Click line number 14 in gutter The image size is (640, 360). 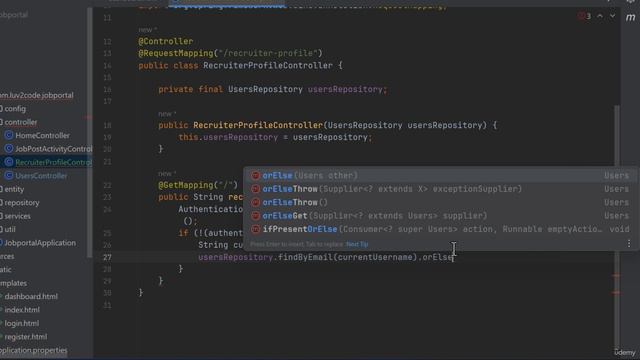(107, 66)
